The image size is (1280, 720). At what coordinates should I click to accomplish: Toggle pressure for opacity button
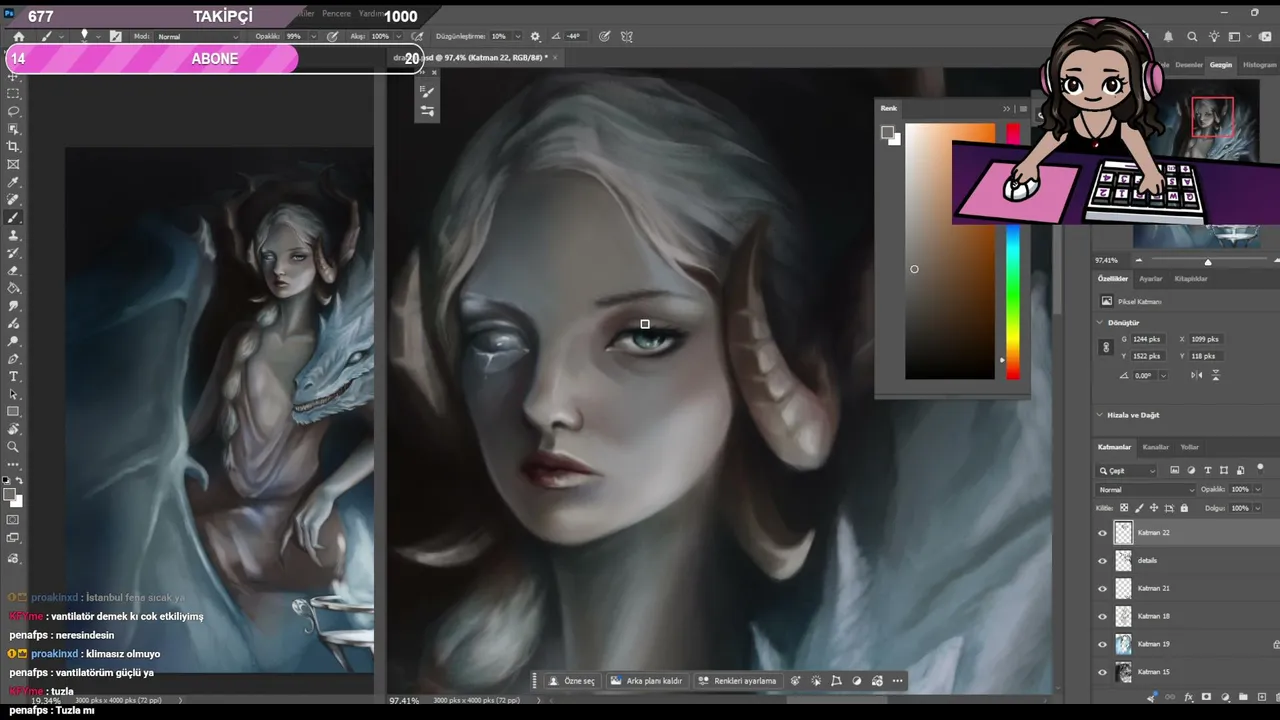click(x=332, y=36)
